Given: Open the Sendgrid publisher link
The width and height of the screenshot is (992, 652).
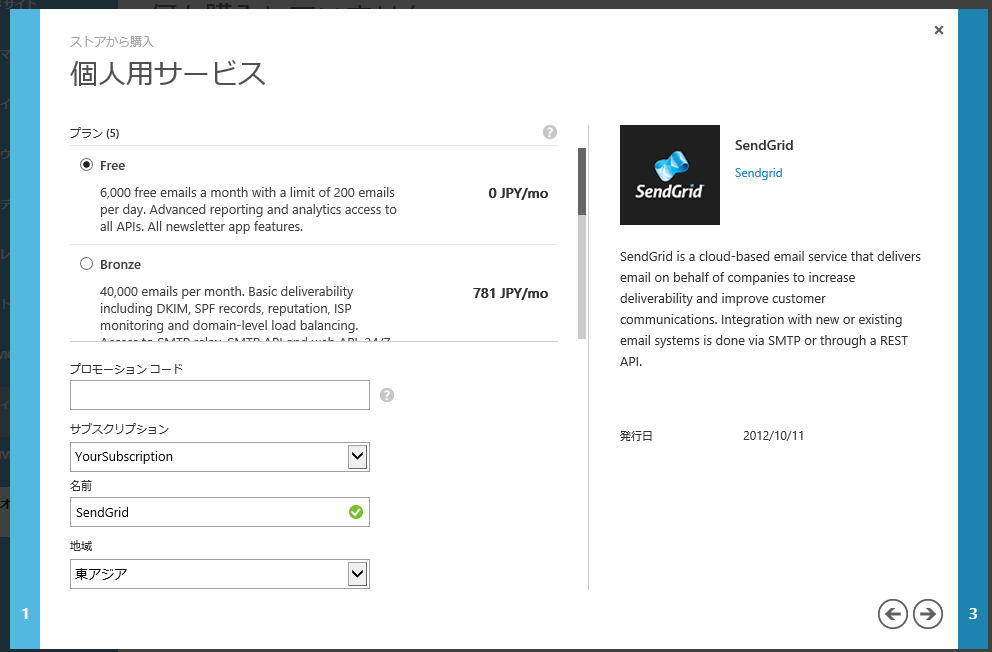Looking at the screenshot, I should pos(758,173).
